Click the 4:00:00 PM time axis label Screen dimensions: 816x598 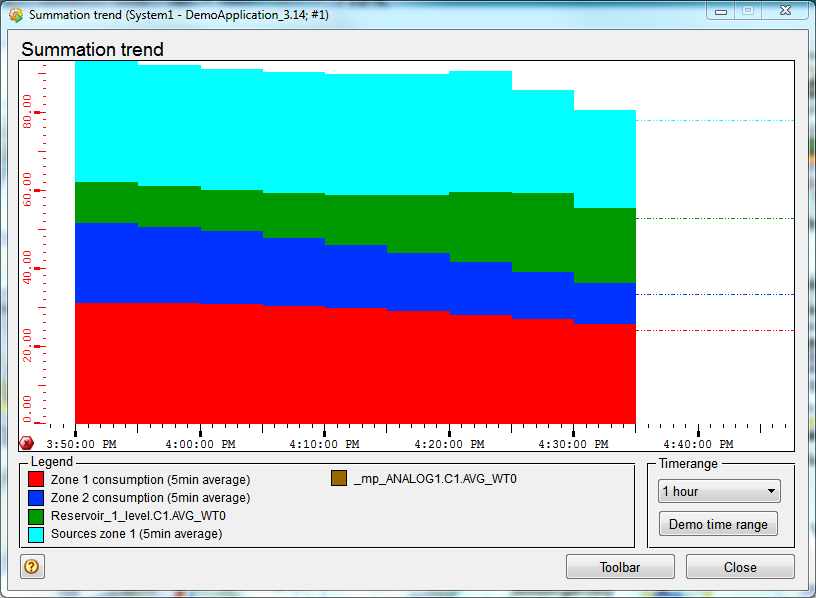200,444
